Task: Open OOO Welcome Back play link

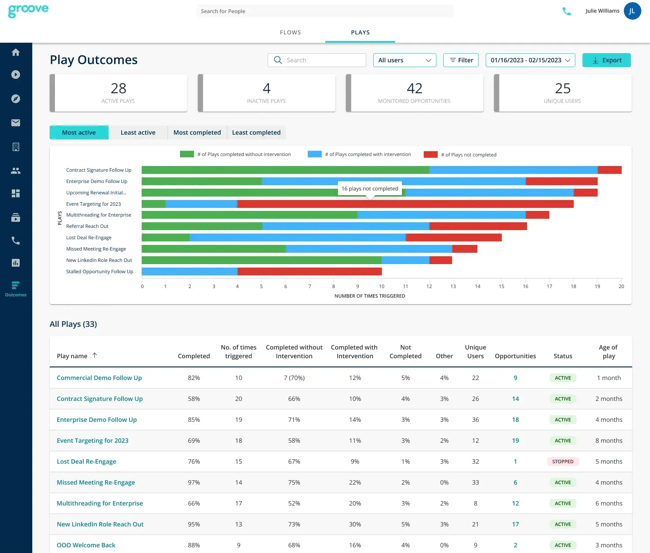Action: (86, 545)
